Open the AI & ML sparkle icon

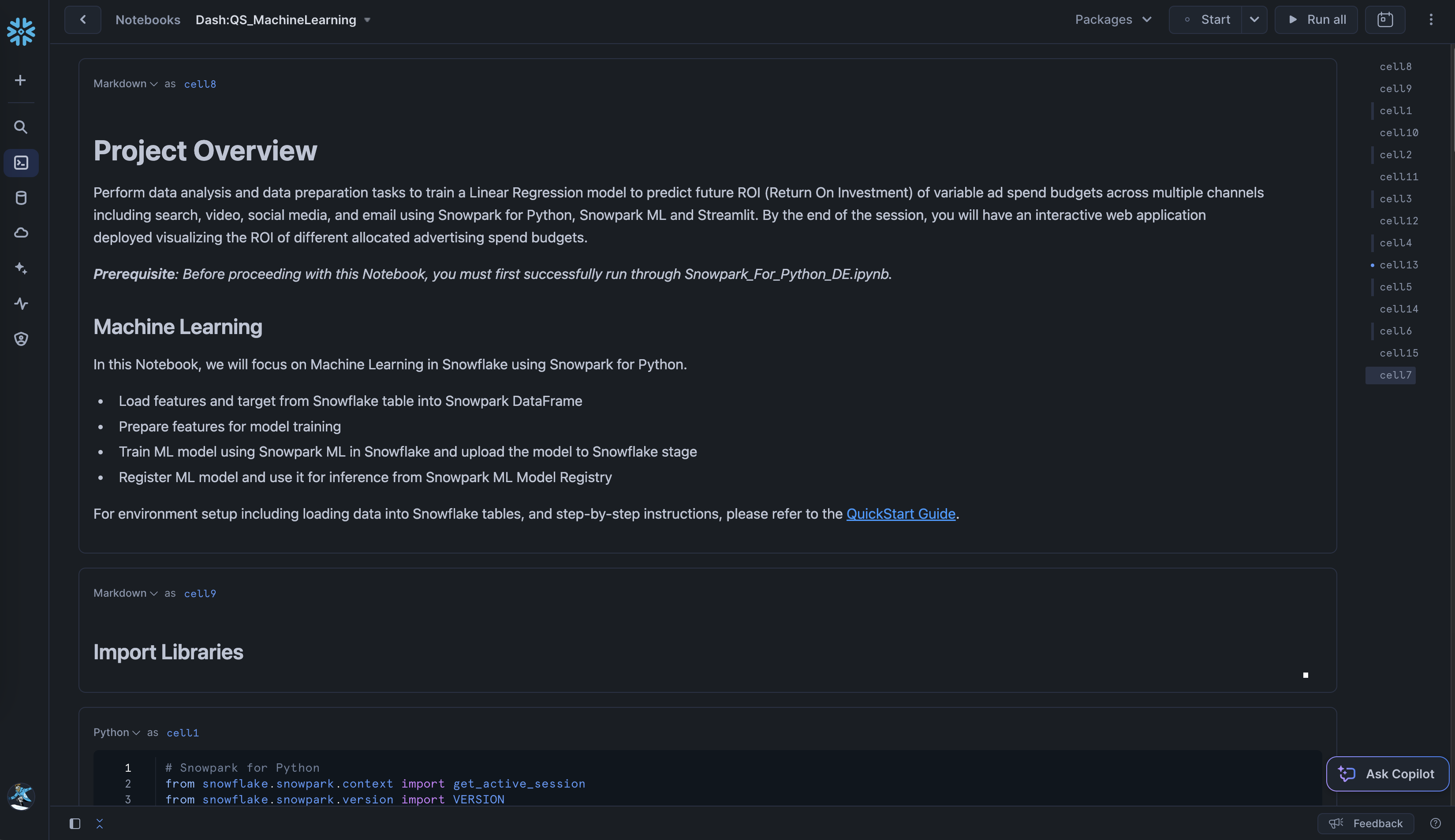point(21,268)
